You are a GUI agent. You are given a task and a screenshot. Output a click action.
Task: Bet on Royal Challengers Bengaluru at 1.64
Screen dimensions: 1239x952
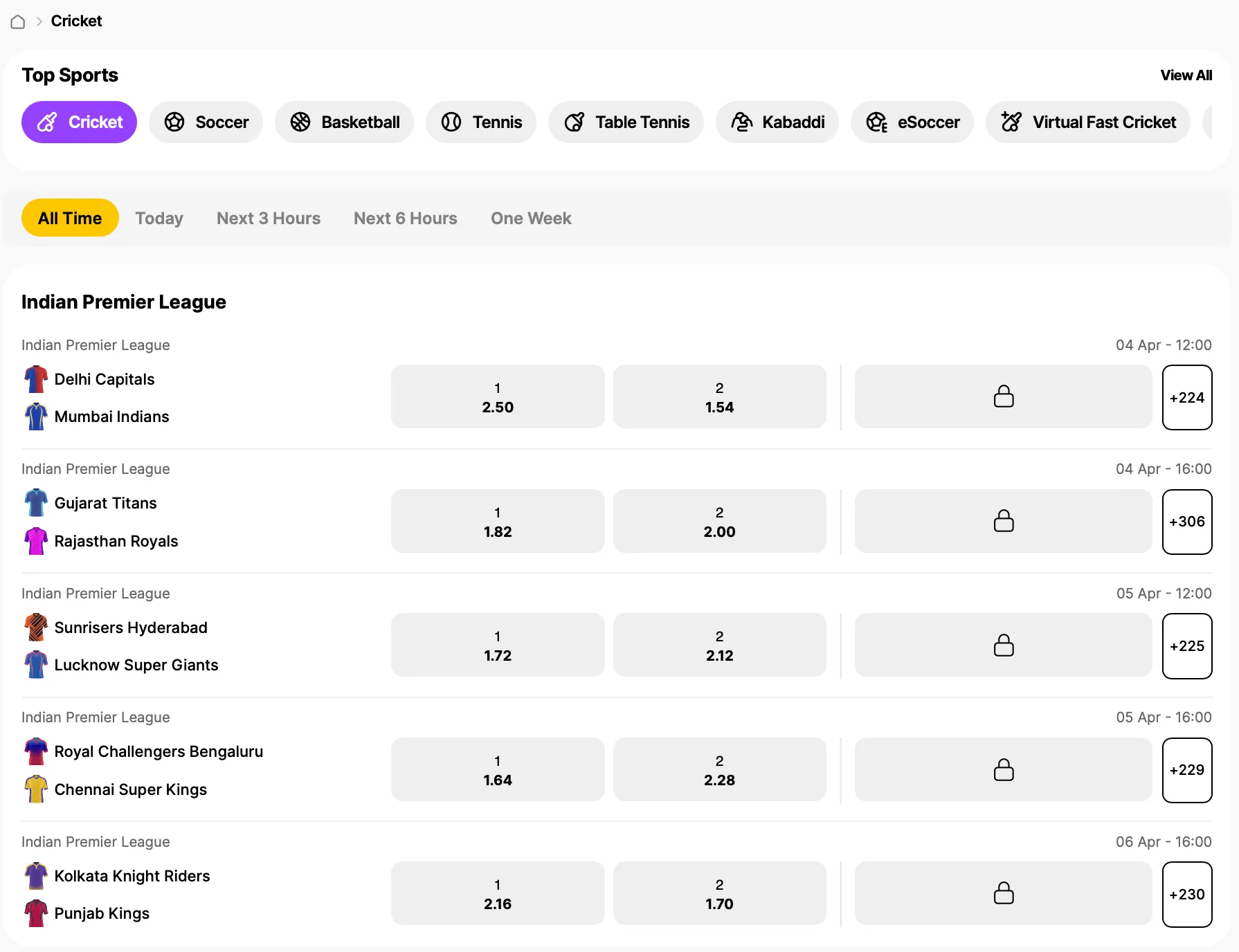tap(498, 770)
